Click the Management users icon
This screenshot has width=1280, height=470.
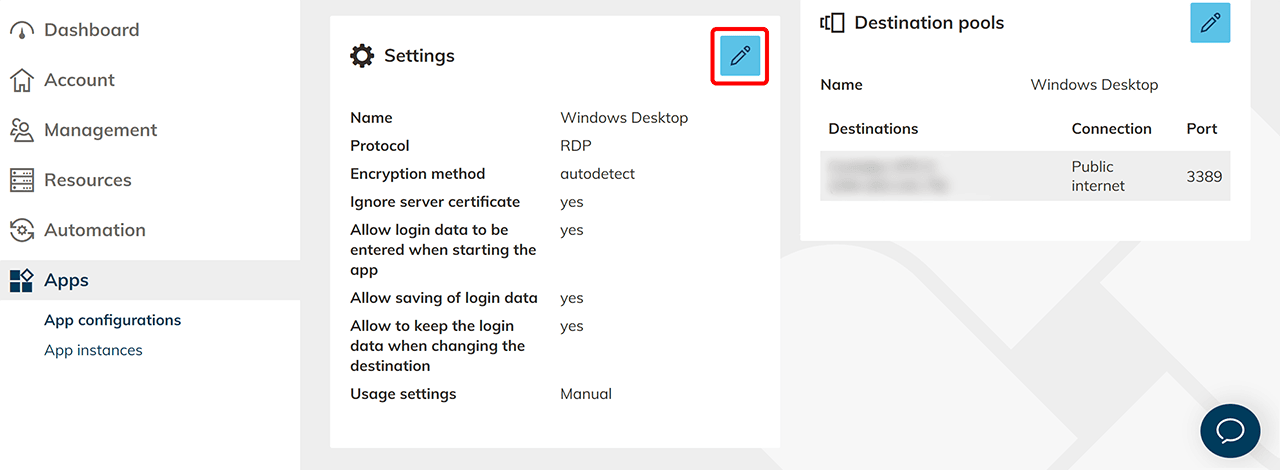22,131
